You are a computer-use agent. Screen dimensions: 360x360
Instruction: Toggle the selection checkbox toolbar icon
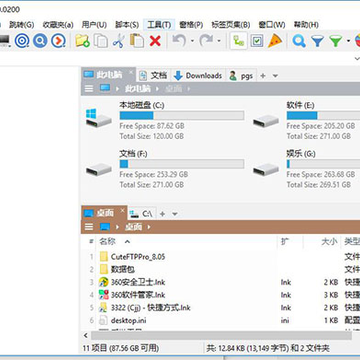click(257, 41)
